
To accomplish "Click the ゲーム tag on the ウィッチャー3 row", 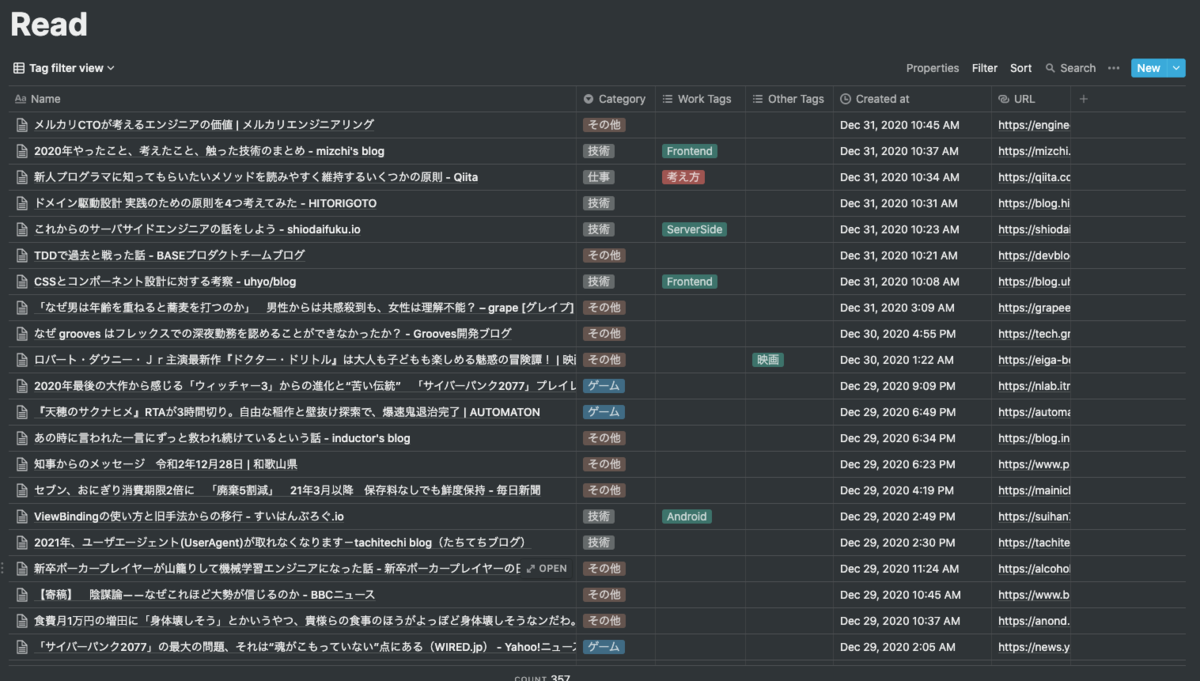I will point(604,385).
